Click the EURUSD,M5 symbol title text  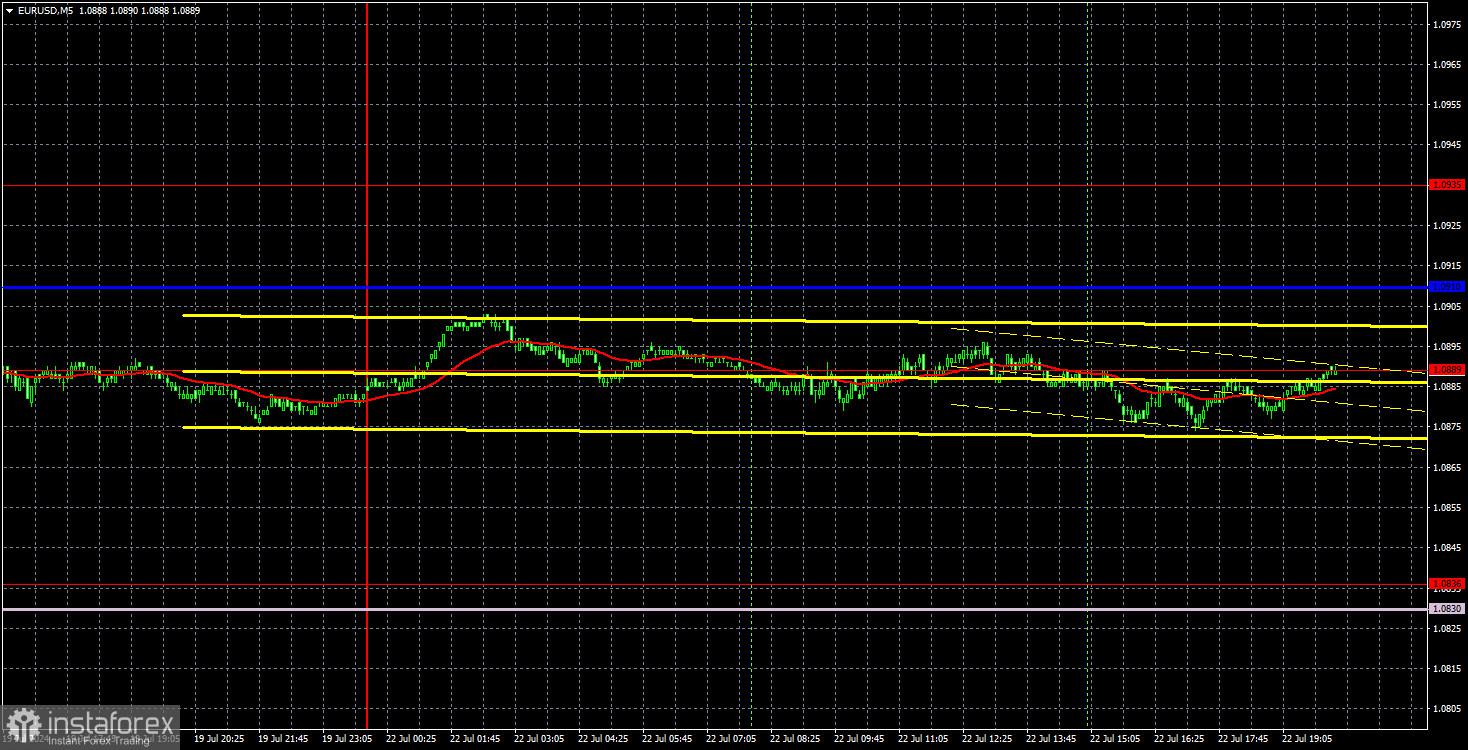pos(44,10)
